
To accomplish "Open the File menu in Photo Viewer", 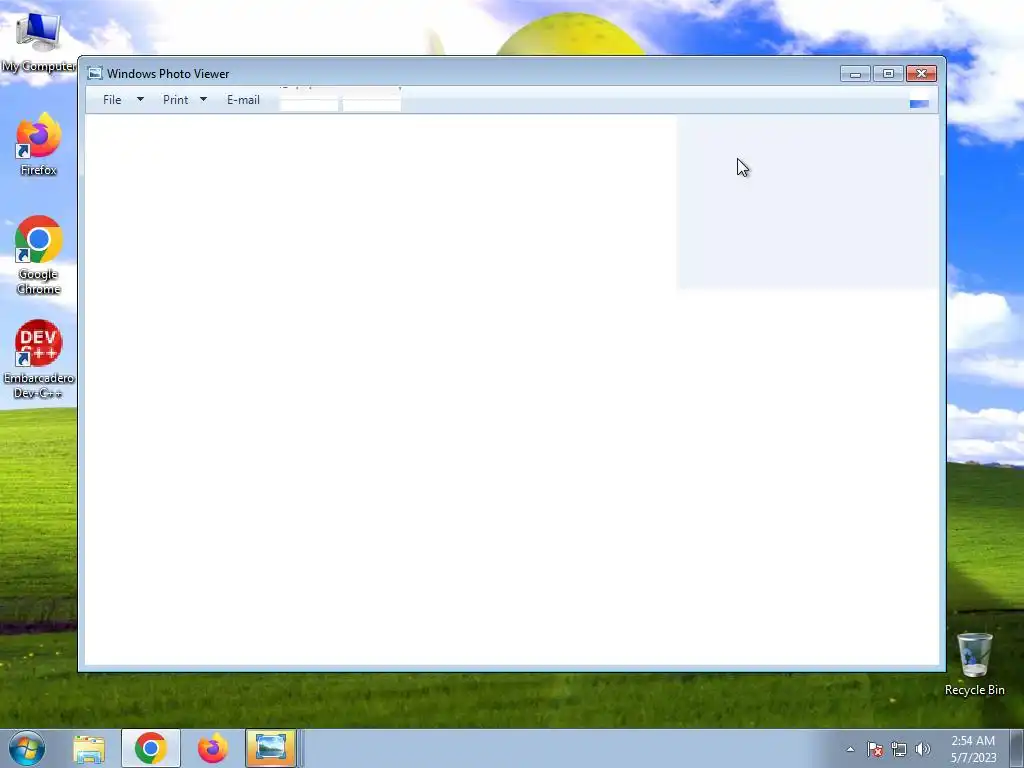I will point(112,100).
